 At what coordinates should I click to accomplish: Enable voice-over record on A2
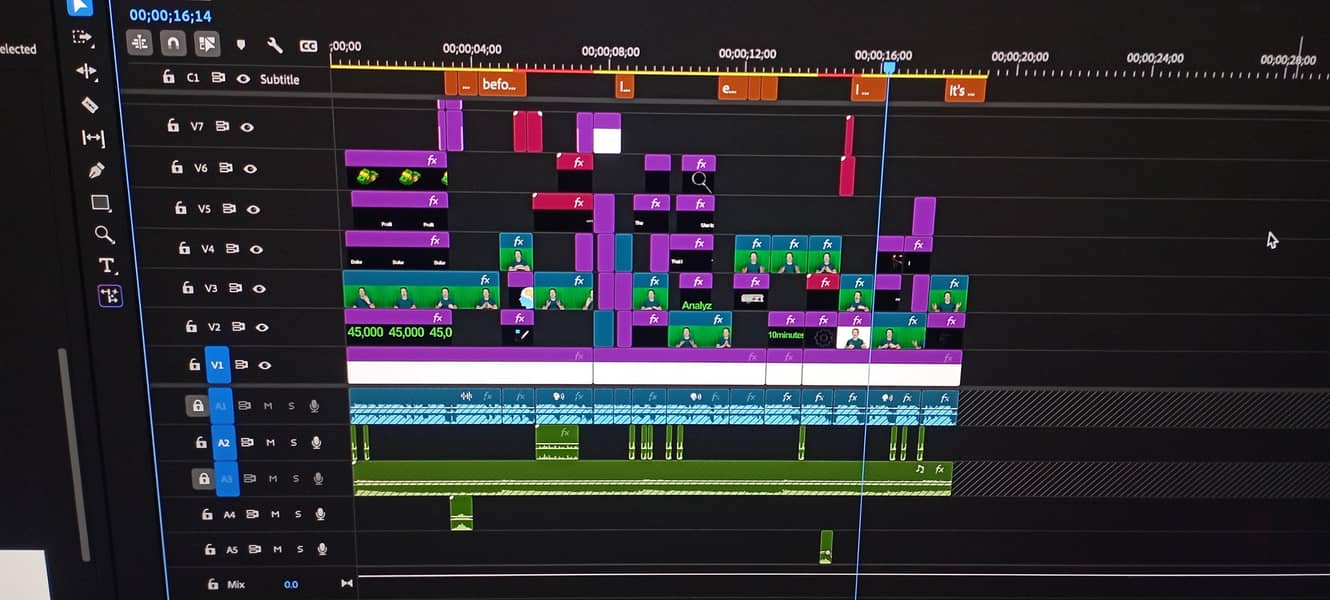coord(316,442)
